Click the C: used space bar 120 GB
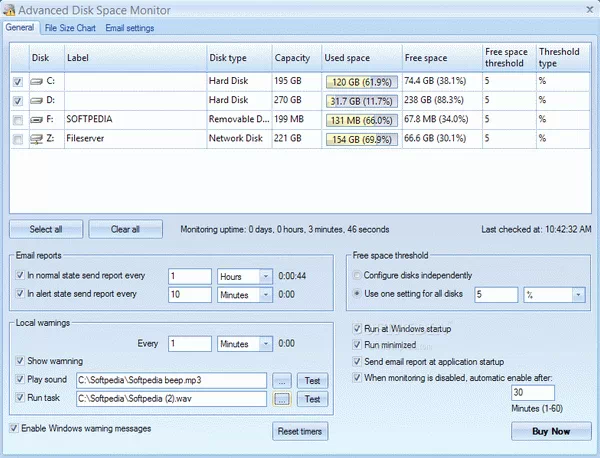Image resolution: width=600 pixels, height=458 pixels. point(362,82)
